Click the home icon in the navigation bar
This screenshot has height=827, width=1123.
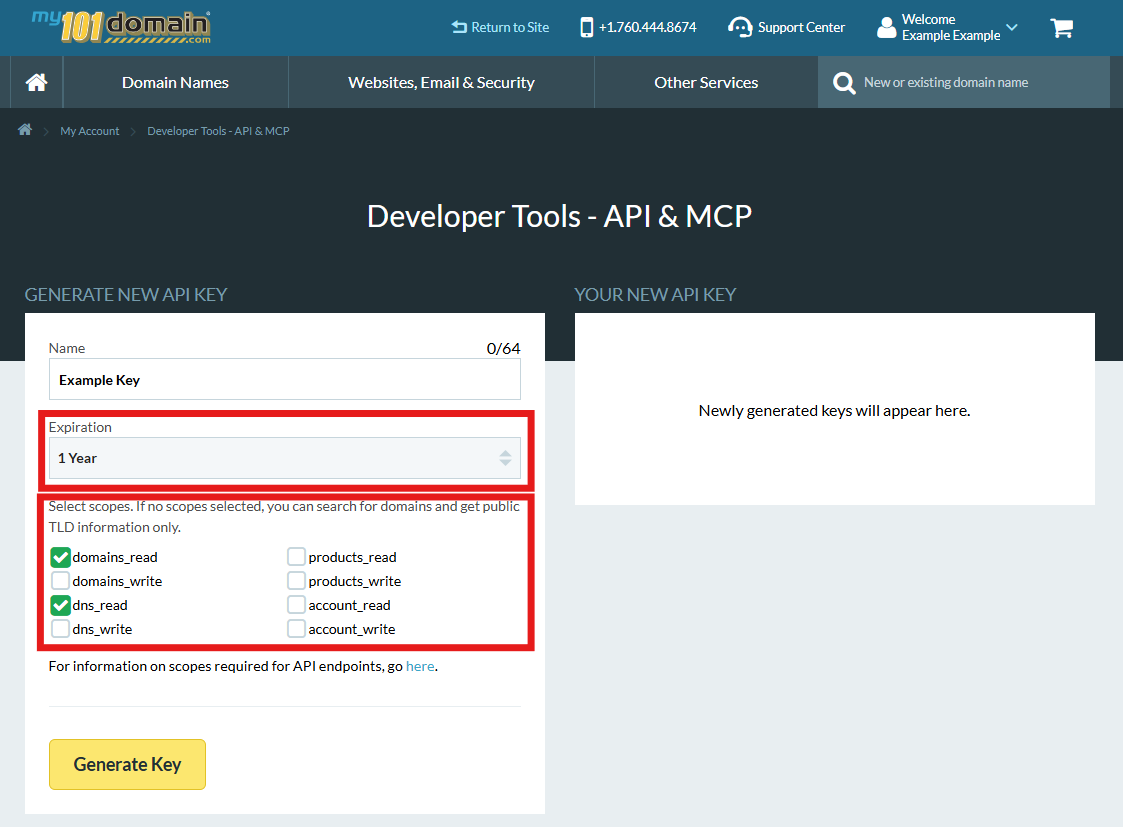point(35,82)
